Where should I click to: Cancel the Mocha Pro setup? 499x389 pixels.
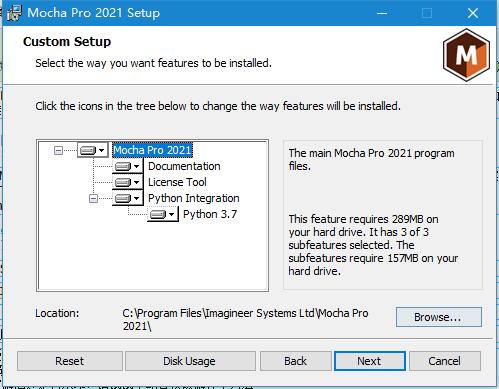445,361
